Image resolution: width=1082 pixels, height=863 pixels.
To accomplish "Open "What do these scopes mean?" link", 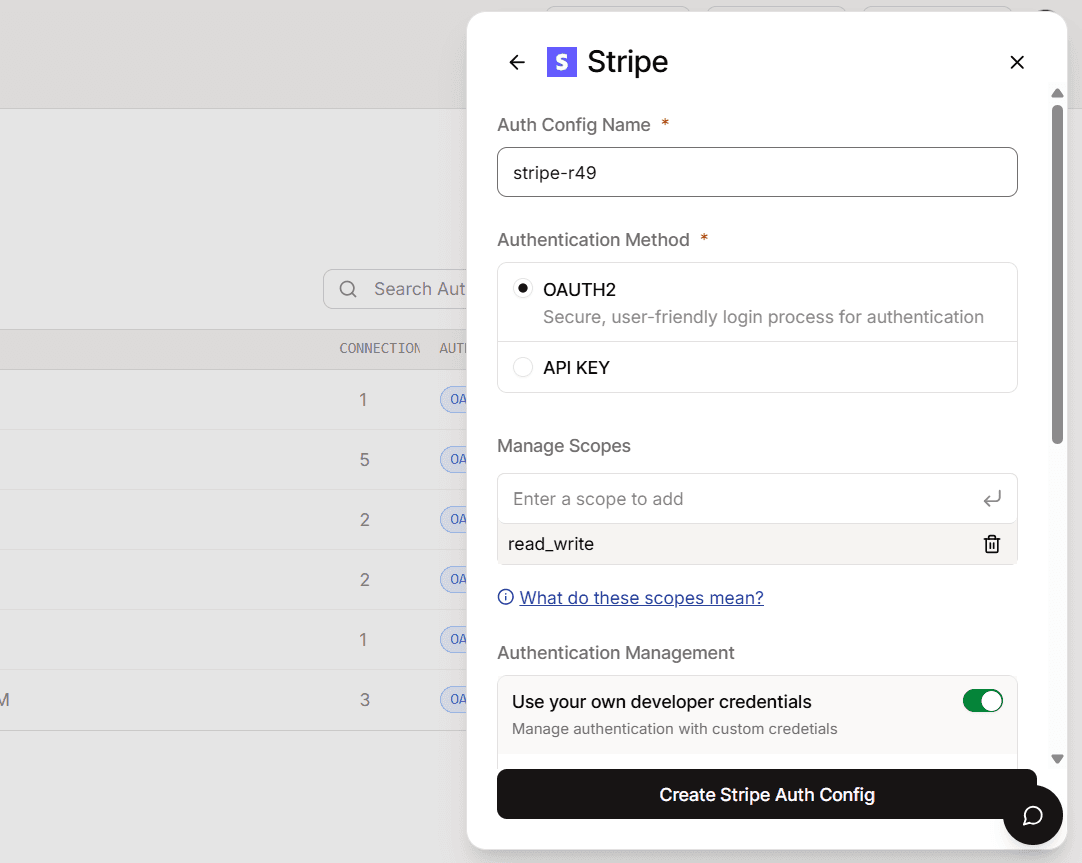I will tap(641, 598).
